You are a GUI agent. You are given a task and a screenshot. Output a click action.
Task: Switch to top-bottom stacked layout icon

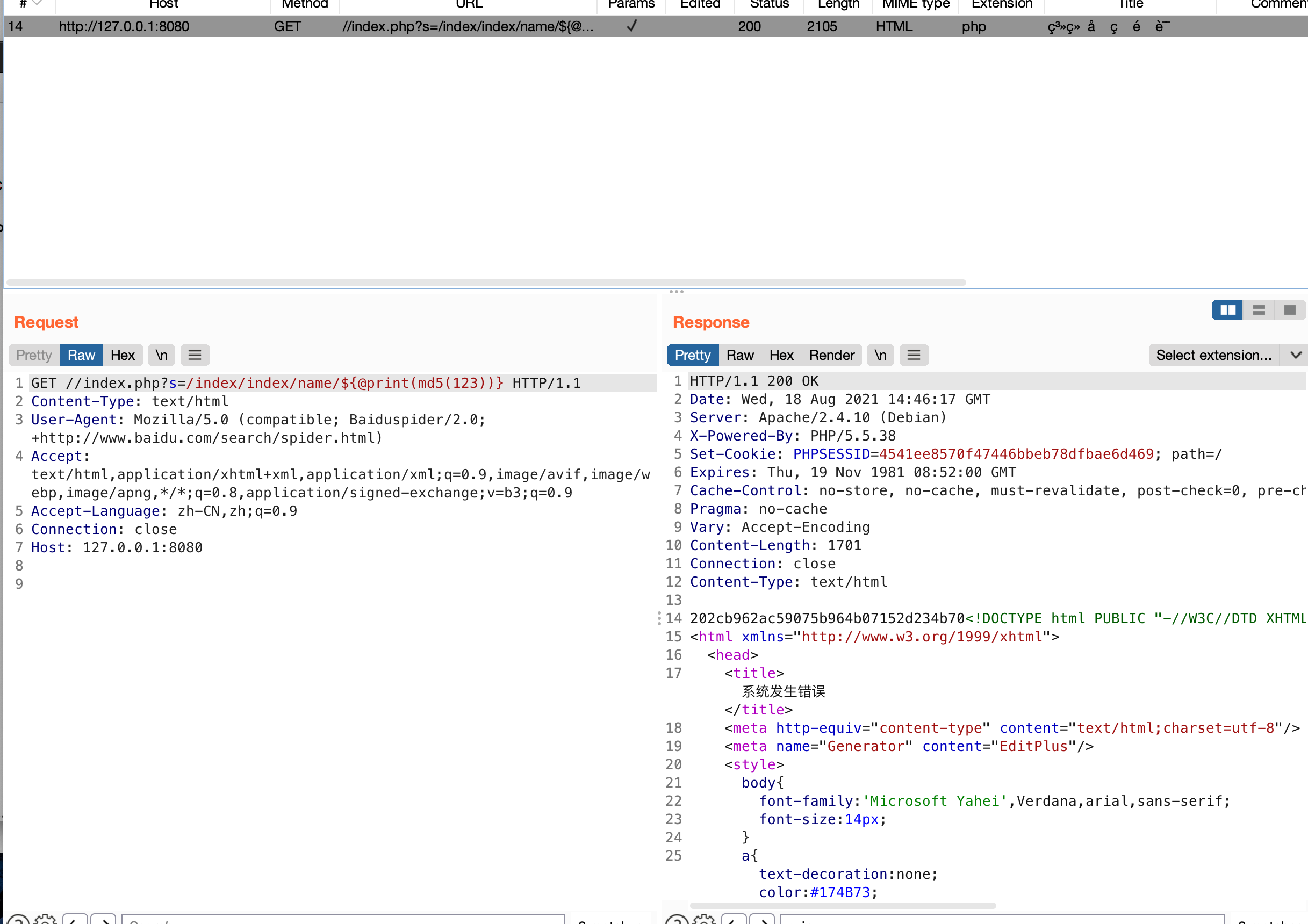(x=1259, y=310)
